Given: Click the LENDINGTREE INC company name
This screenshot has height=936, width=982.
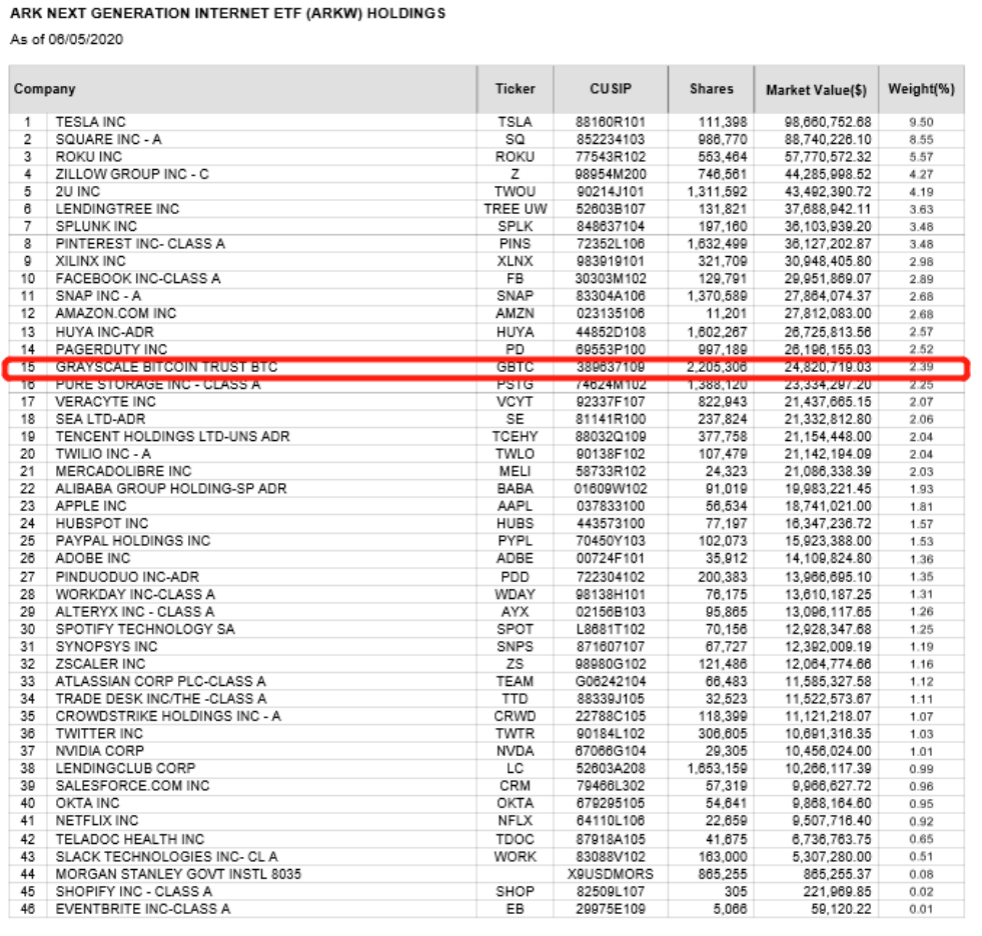Looking at the screenshot, I should (117, 209).
